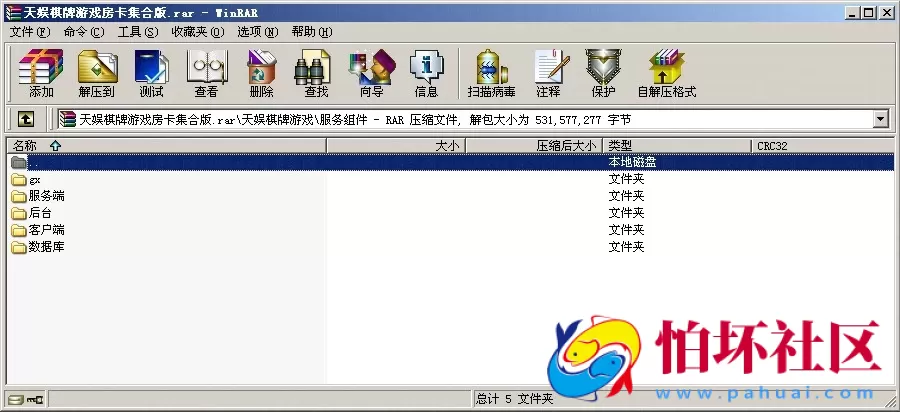
Task: Sort by the 类型 column header
Action: point(677,146)
